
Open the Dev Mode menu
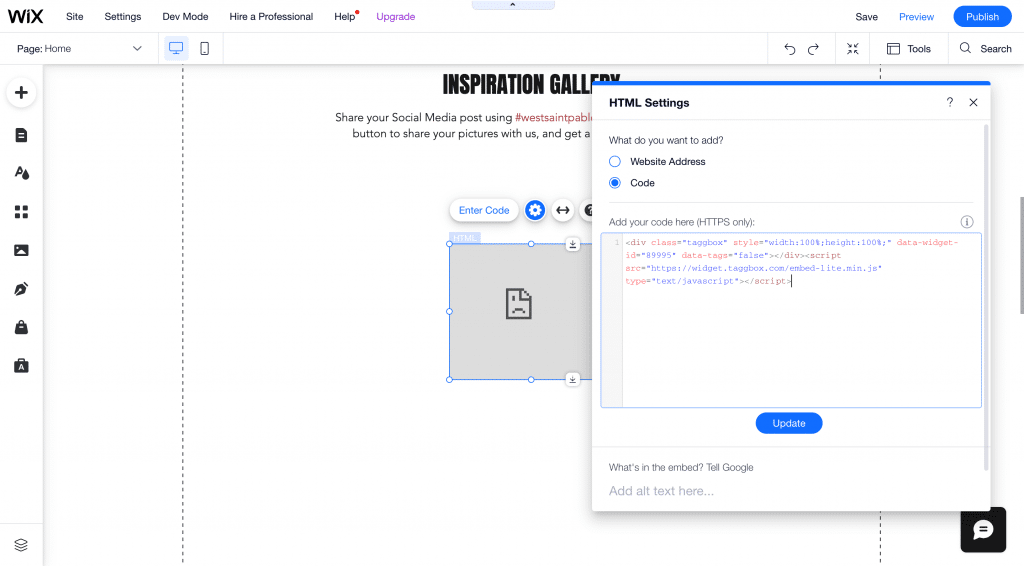coord(185,17)
